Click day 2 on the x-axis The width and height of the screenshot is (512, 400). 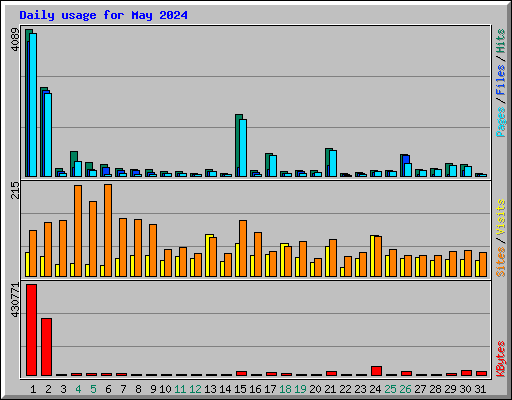pyautogui.click(x=48, y=389)
